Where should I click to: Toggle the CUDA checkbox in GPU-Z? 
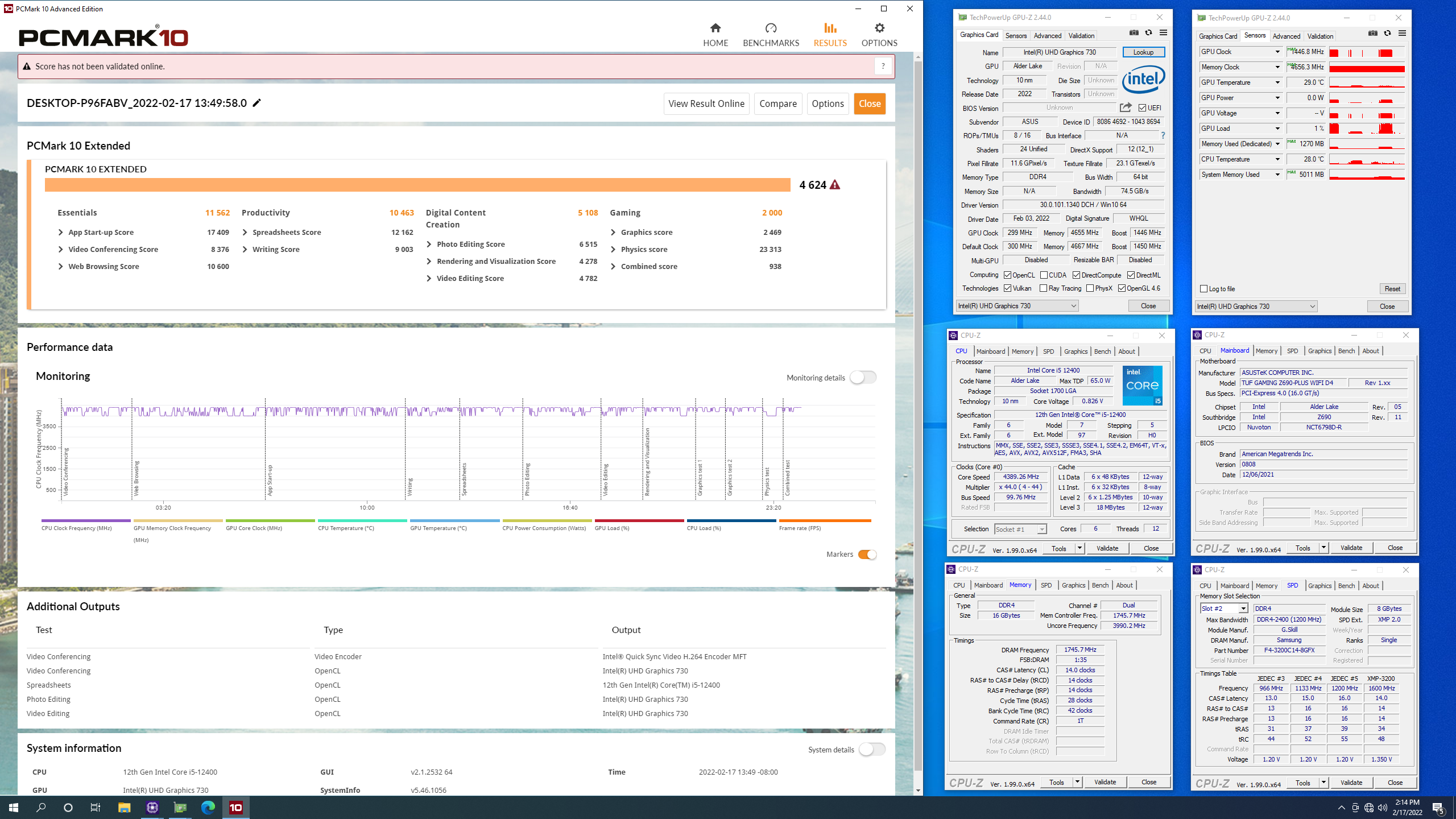(1044, 275)
